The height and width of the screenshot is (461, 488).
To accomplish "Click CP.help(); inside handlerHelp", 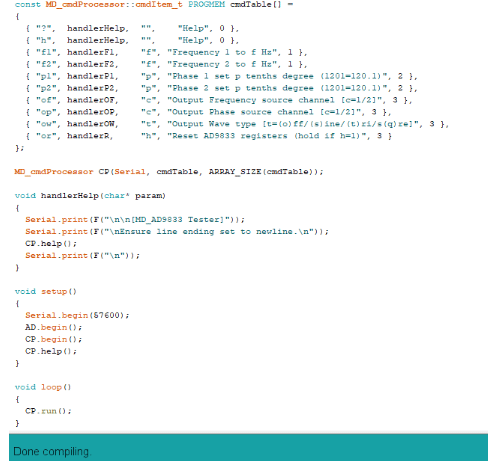I will 51,244.
